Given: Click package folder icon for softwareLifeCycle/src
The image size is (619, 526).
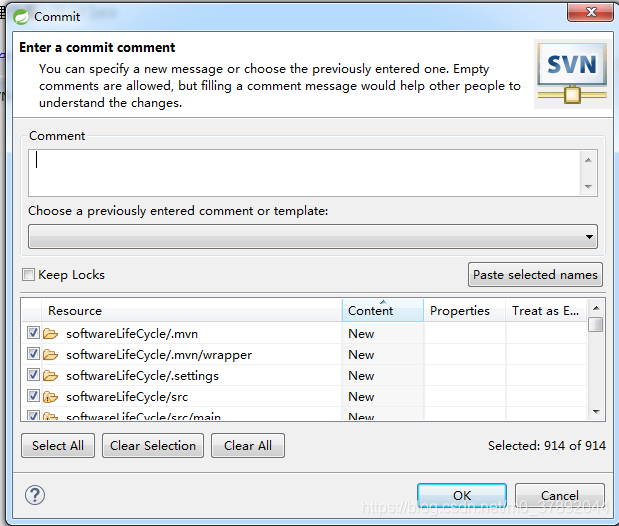Looking at the screenshot, I should click(51, 396).
